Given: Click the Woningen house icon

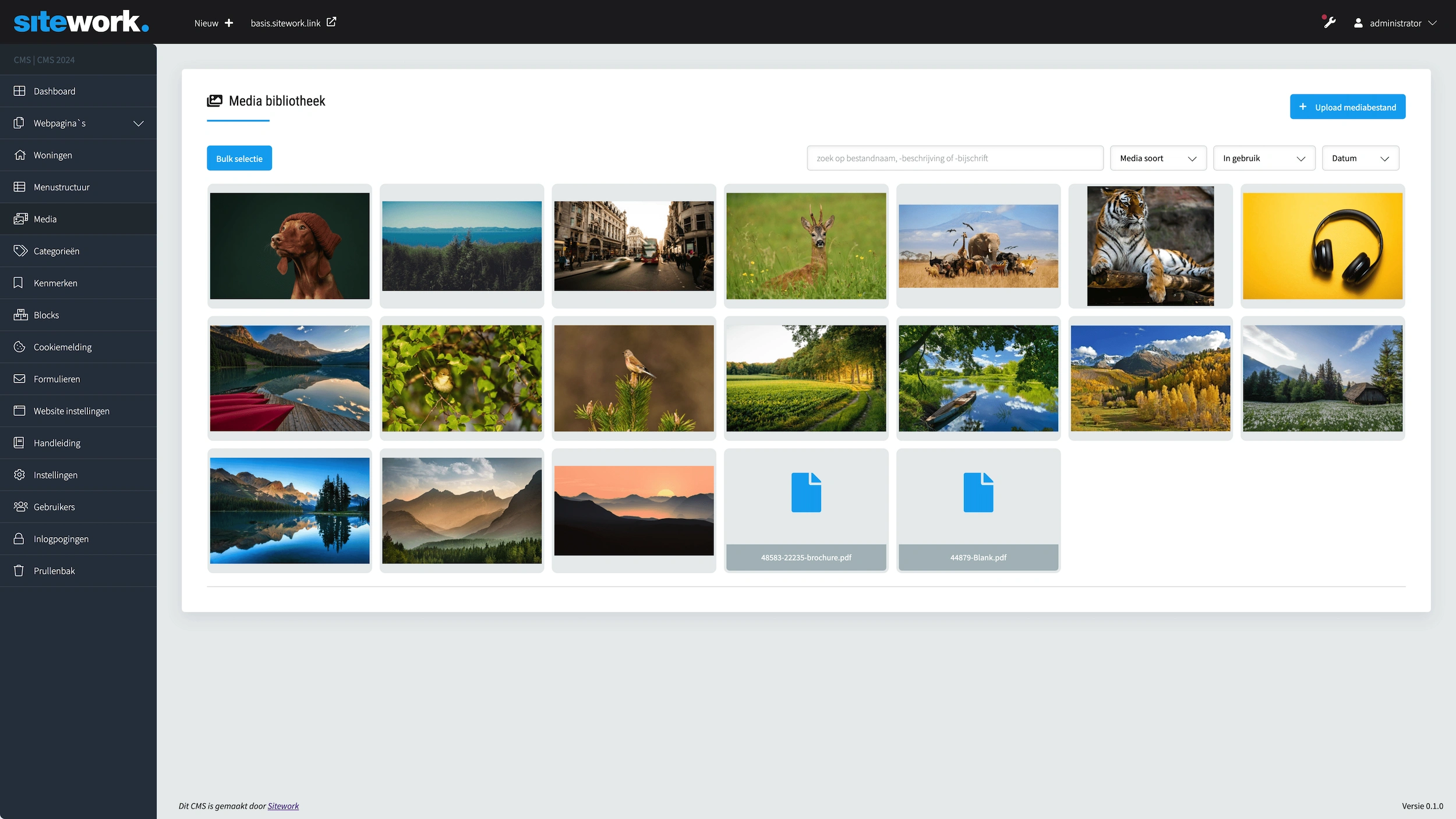Looking at the screenshot, I should pyautogui.click(x=19, y=155).
